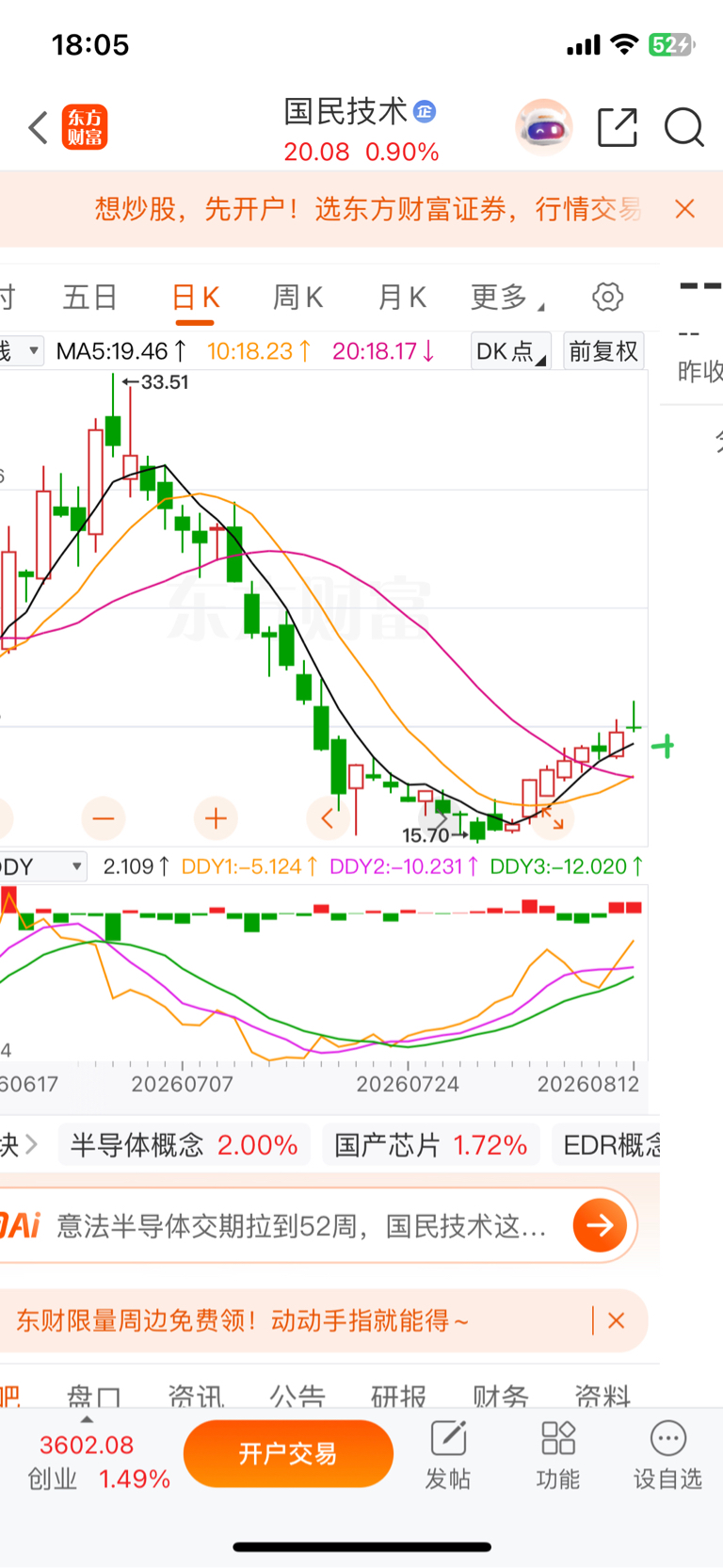Toggle the 前复权 adjustment option
The width and height of the screenshot is (723, 1568).
pos(603,351)
